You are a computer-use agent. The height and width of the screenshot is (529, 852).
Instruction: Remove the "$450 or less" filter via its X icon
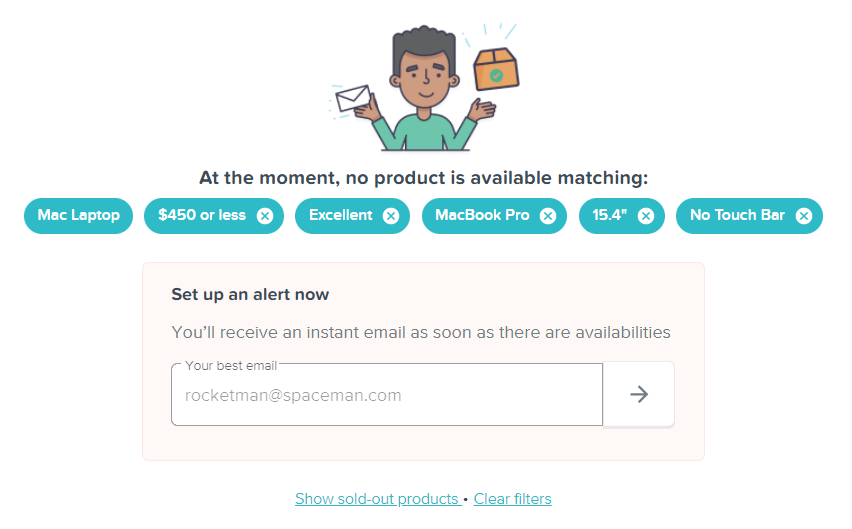[x=265, y=216]
